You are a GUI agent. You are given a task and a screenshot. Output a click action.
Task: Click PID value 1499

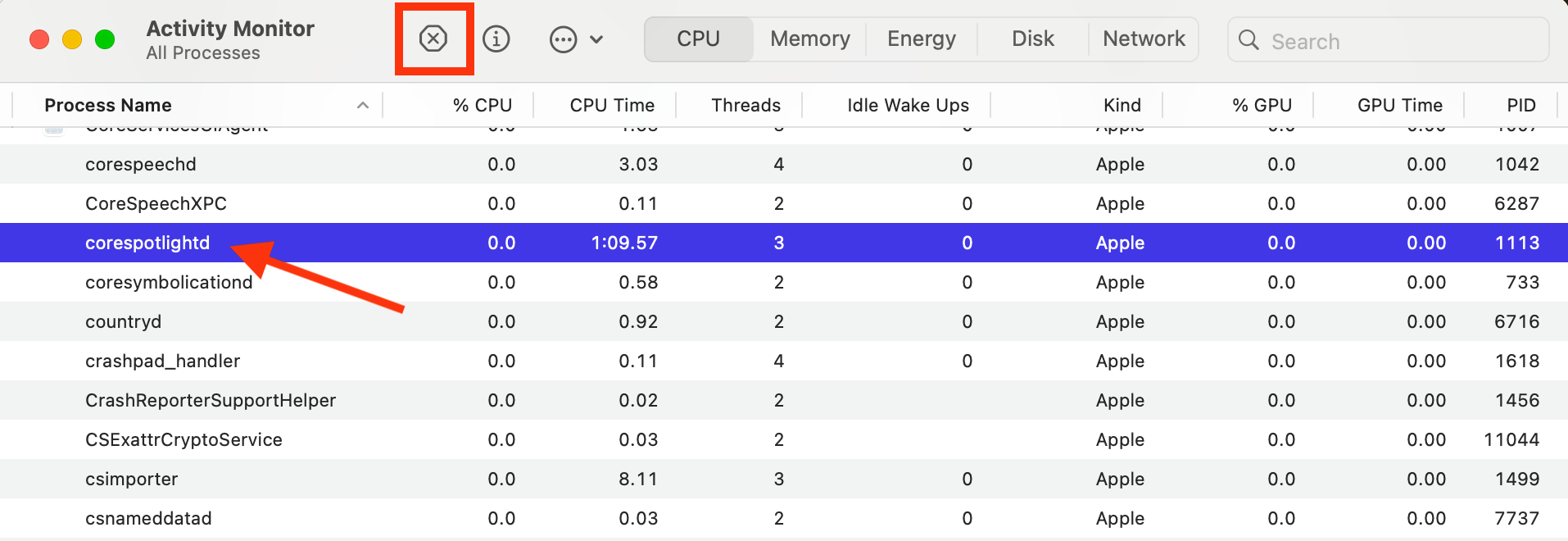click(x=1517, y=479)
